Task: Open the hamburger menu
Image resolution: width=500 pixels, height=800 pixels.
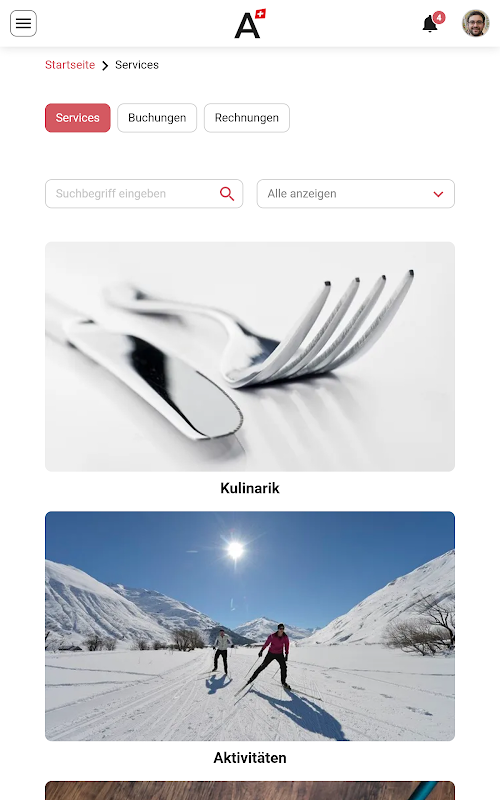Action: click(23, 23)
